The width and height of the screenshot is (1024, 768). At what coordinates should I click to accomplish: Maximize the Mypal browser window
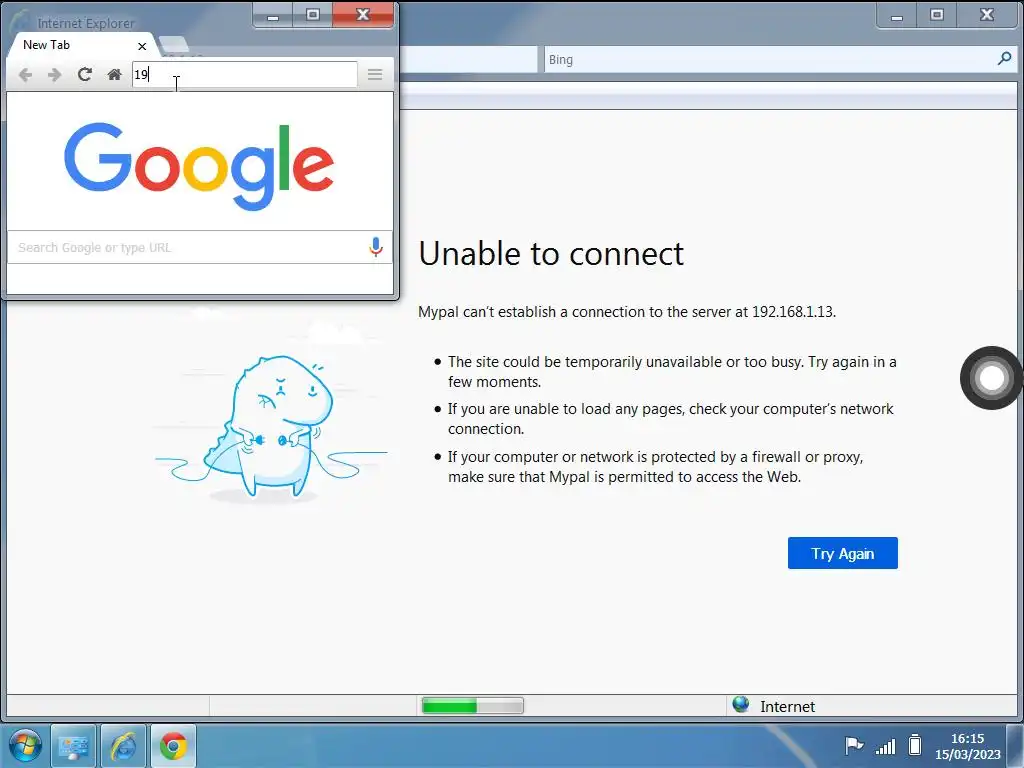click(936, 15)
